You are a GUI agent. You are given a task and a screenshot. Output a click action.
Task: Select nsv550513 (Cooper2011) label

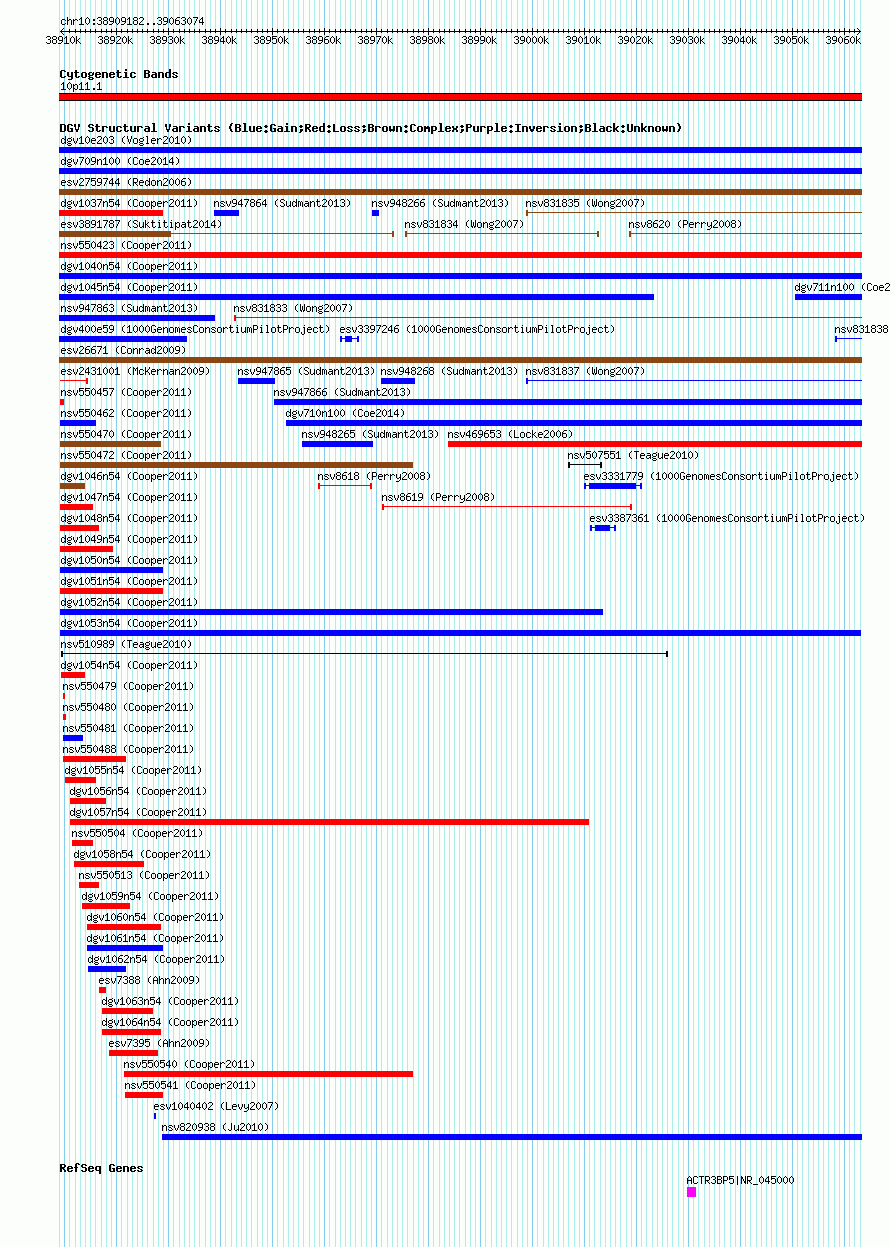145,875
